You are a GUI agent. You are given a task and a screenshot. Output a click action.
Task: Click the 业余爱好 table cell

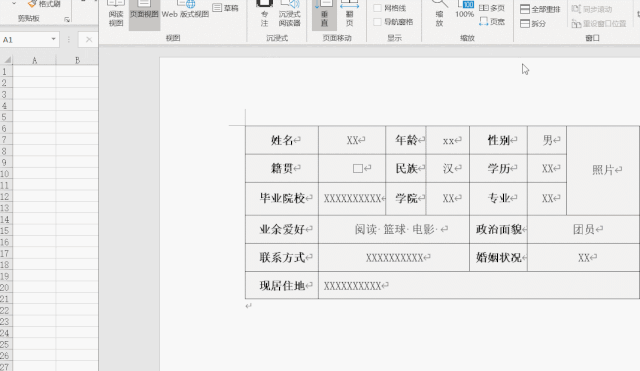[x=282, y=229]
